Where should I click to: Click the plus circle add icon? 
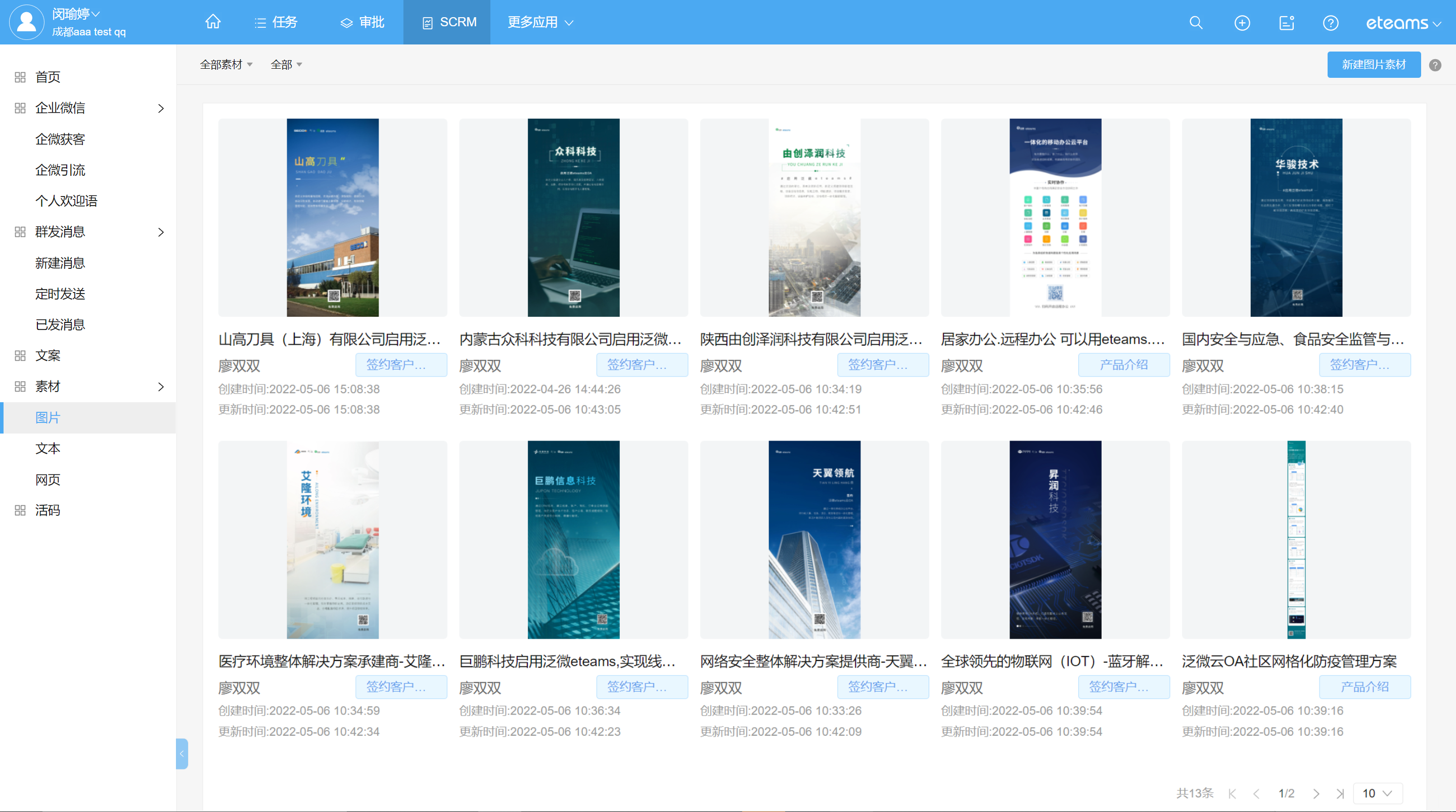coord(1242,23)
